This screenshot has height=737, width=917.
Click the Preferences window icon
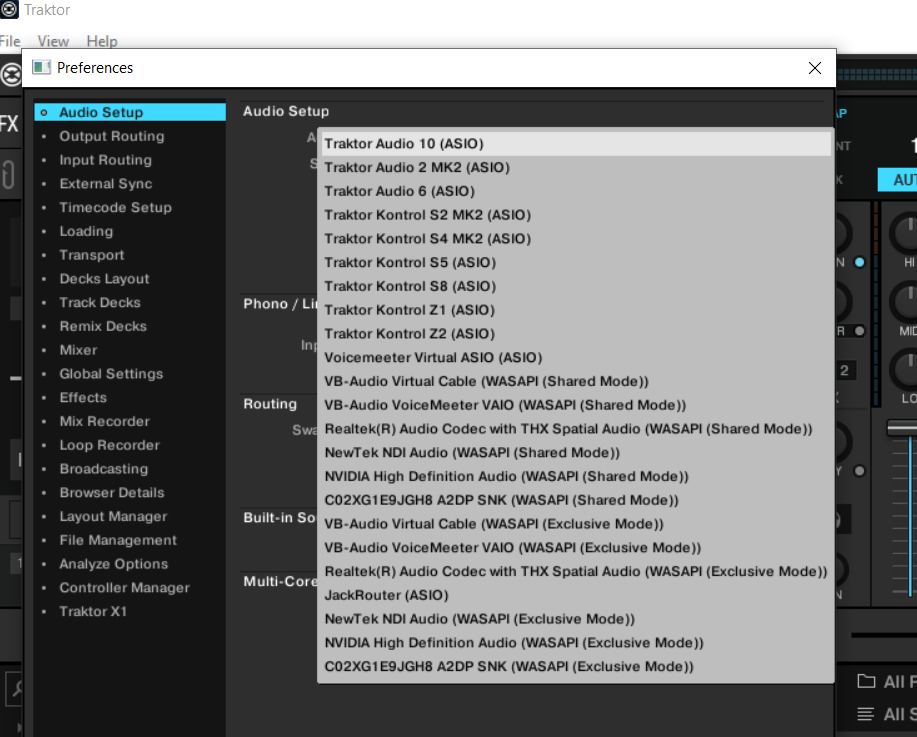click(x=41, y=68)
